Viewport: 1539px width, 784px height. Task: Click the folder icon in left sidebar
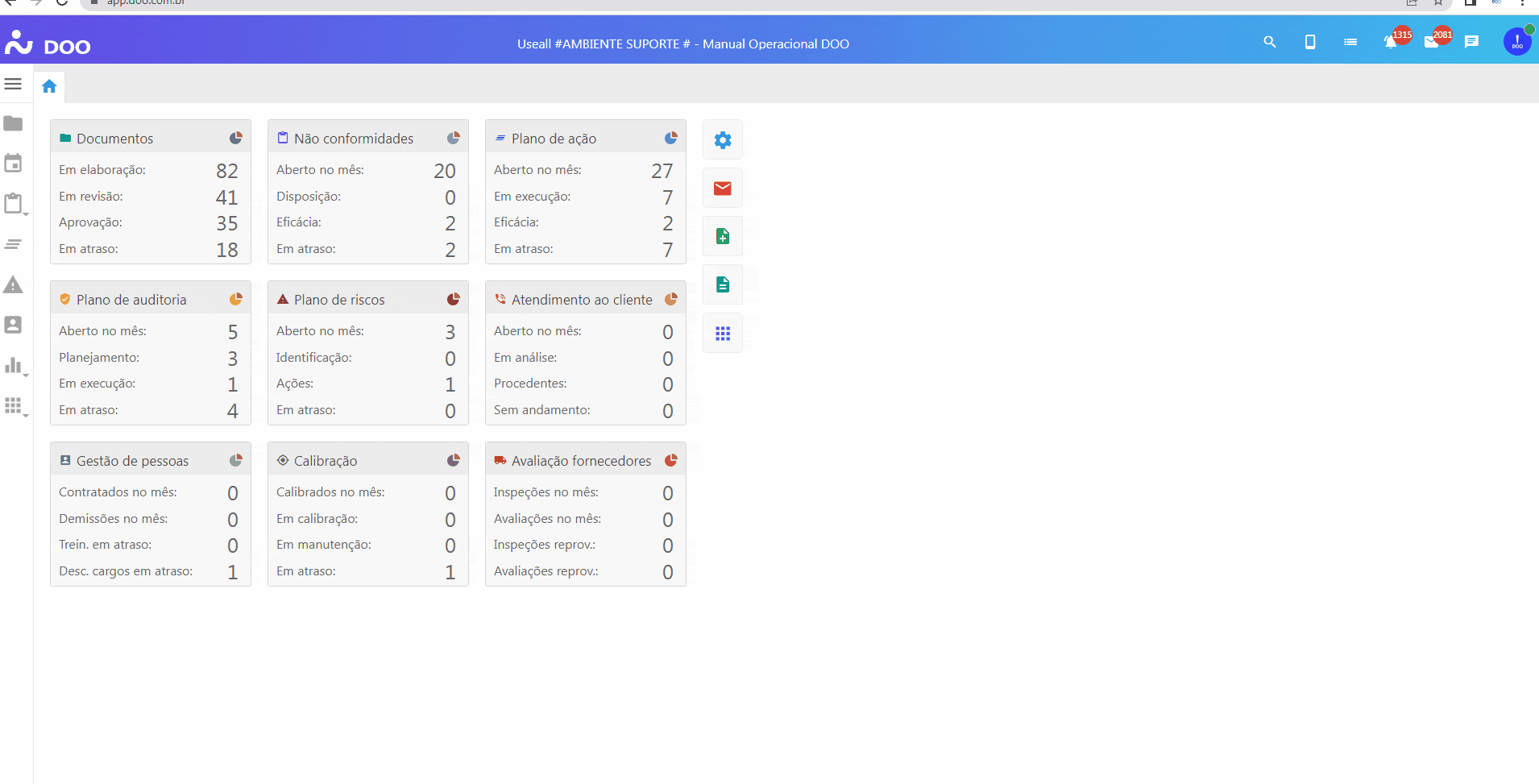tap(13, 123)
